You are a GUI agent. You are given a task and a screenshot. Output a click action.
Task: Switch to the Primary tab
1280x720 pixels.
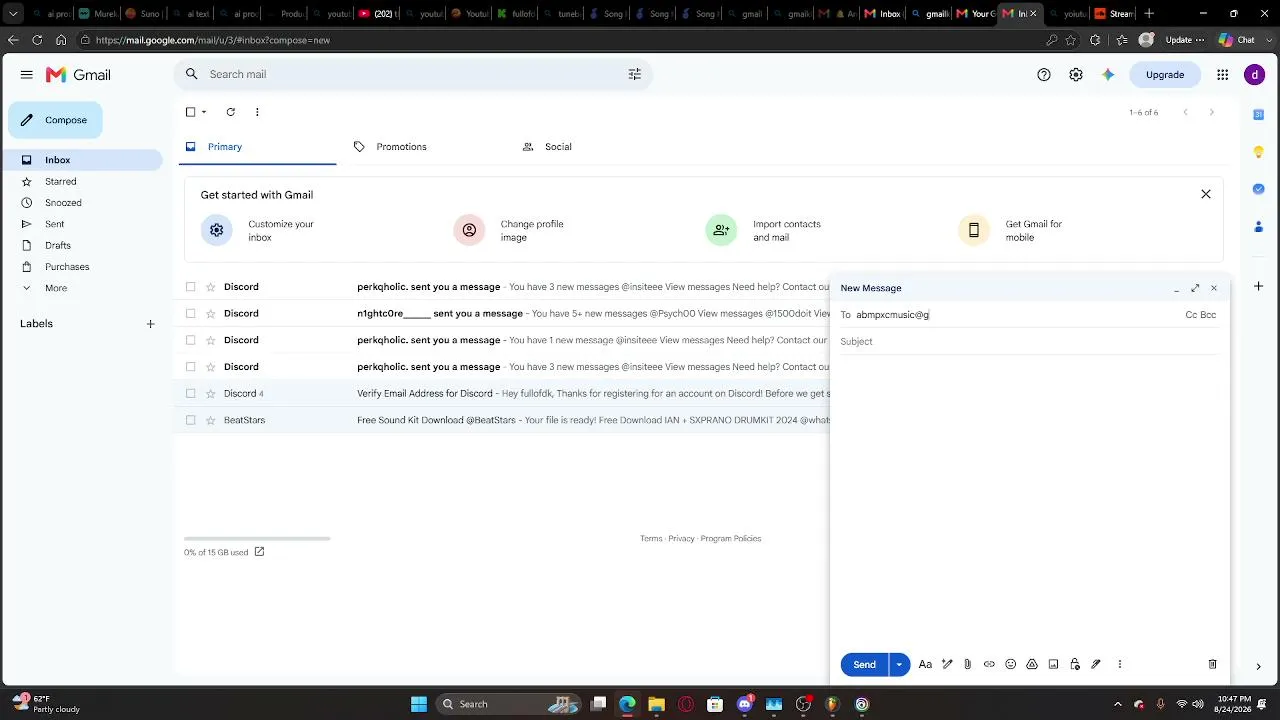pos(259,147)
